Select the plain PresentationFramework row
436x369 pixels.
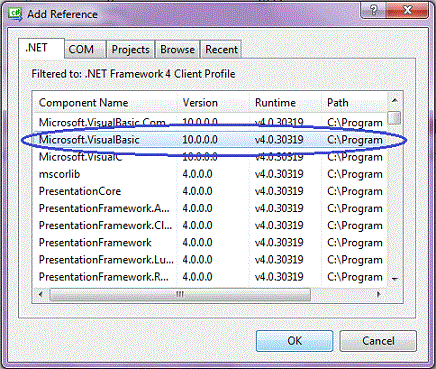[x=210, y=242]
